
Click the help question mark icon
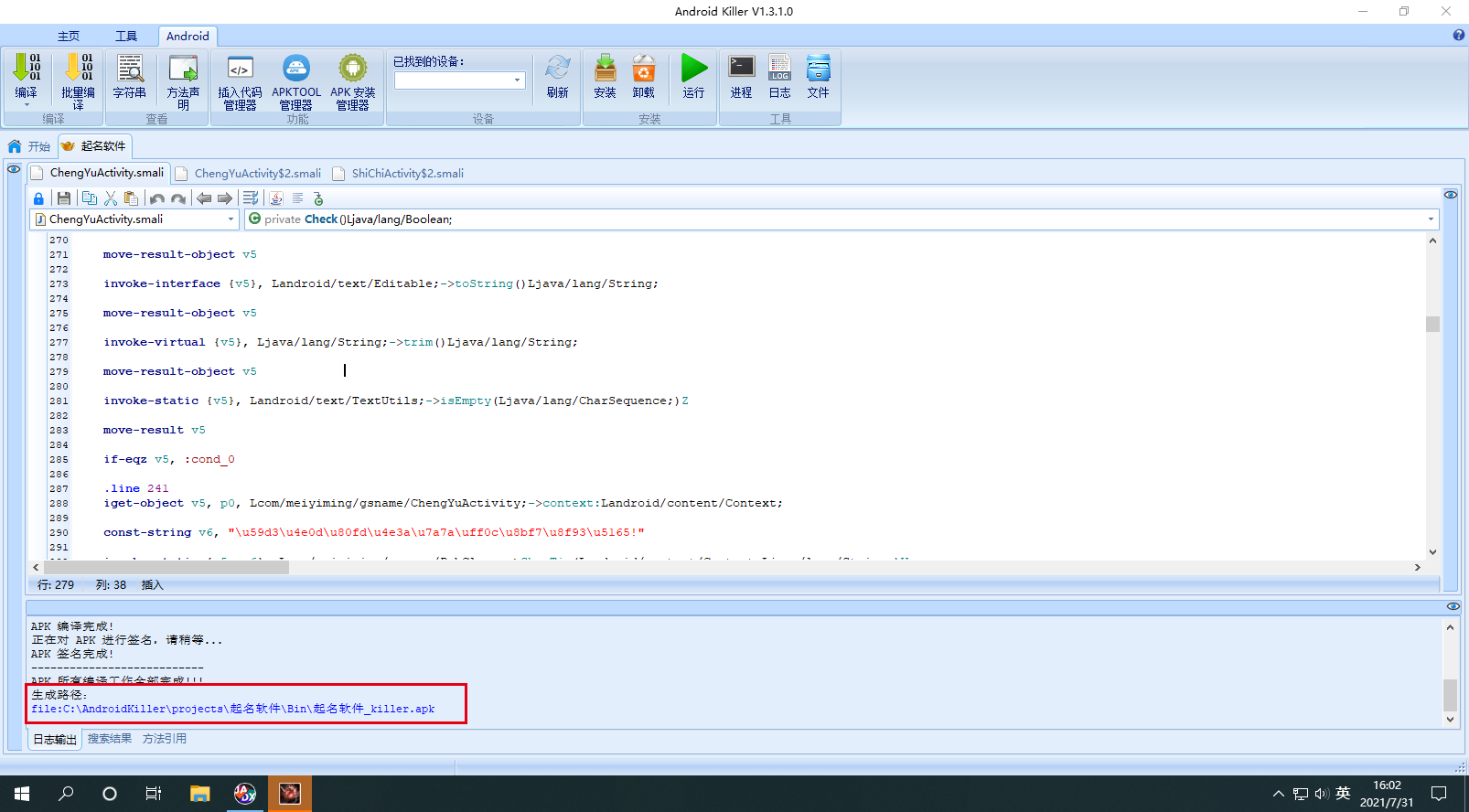click(x=1459, y=36)
